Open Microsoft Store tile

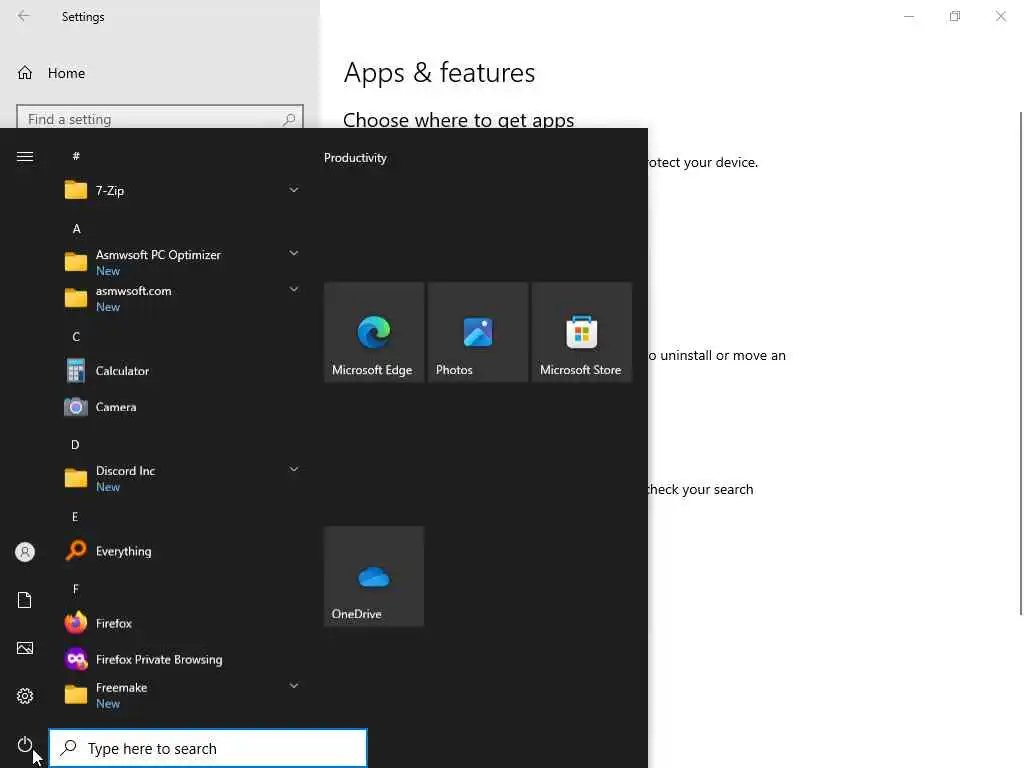tap(581, 332)
